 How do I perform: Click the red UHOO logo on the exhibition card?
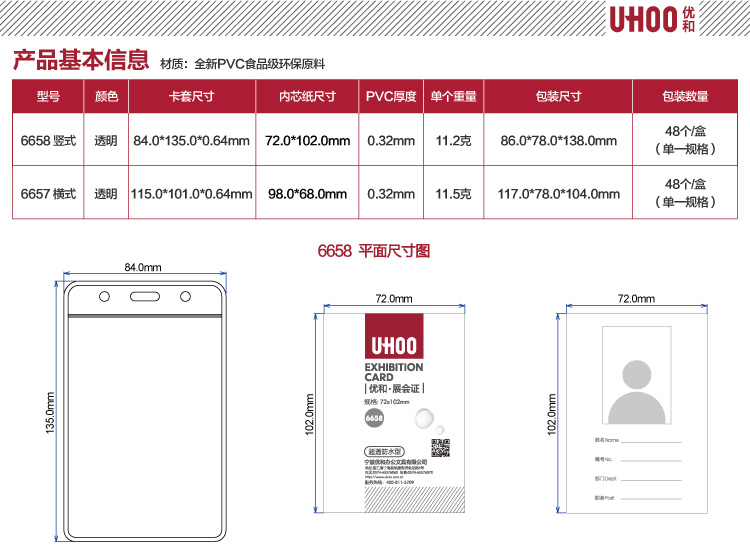tap(396, 341)
